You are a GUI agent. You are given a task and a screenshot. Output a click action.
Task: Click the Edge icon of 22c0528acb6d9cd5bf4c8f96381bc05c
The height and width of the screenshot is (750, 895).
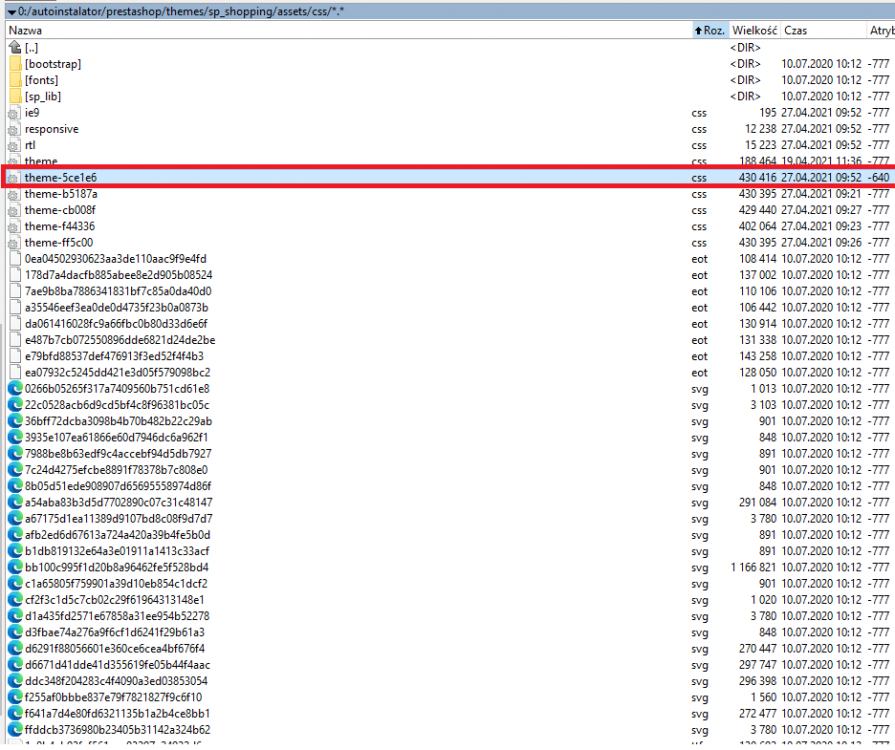tap(15, 405)
